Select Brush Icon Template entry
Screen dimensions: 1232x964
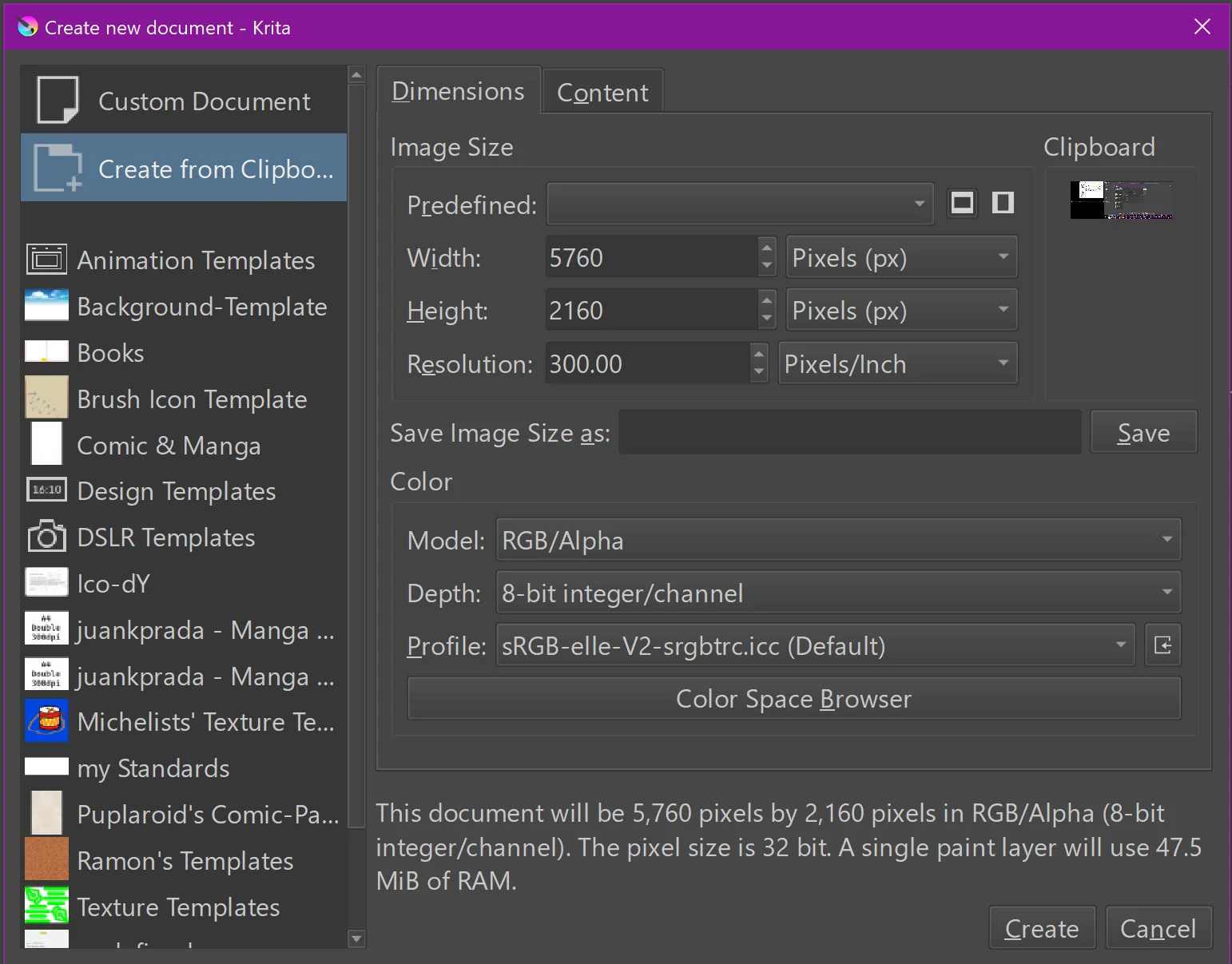[184, 399]
